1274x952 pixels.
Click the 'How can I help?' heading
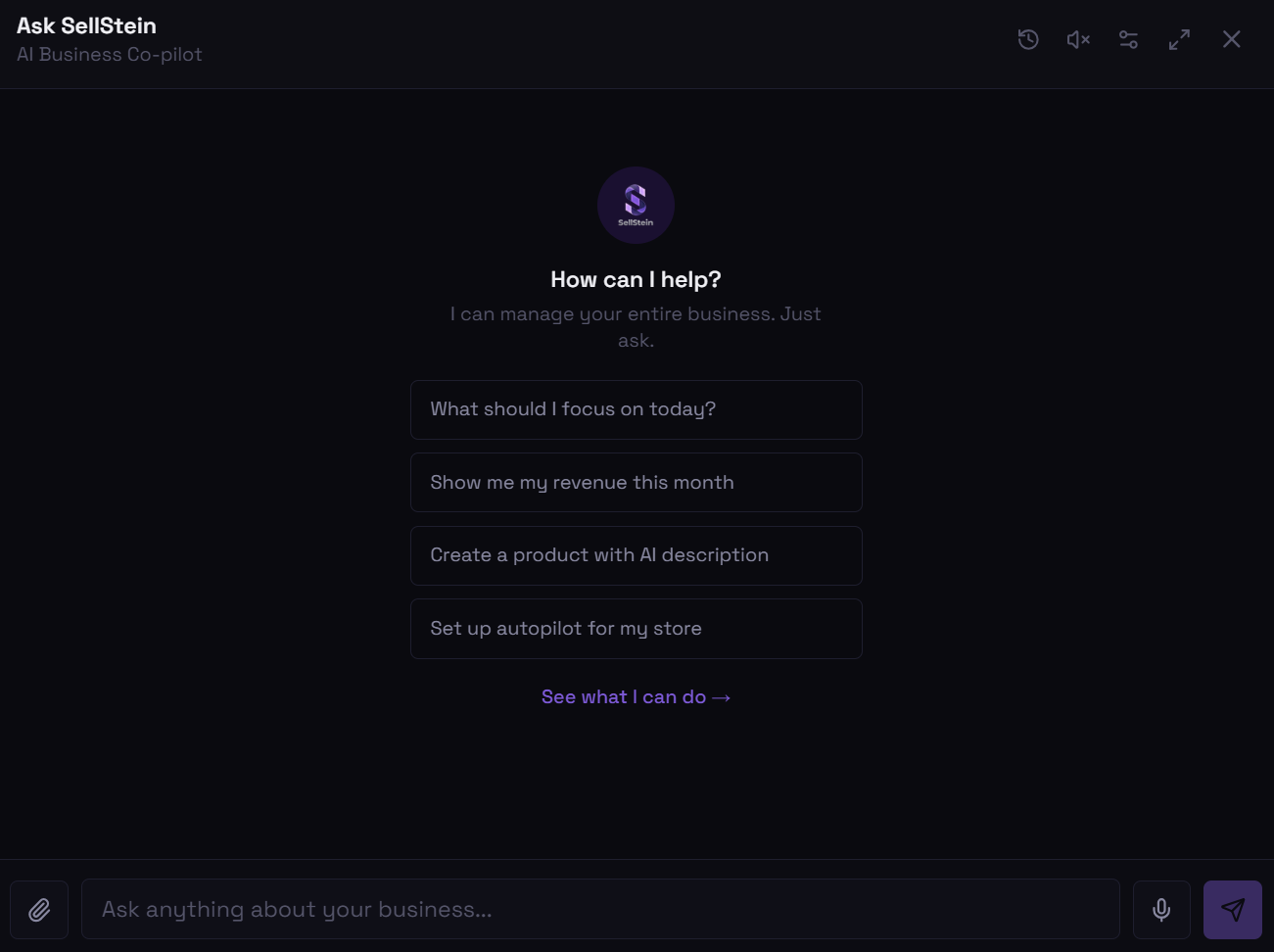tap(636, 279)
